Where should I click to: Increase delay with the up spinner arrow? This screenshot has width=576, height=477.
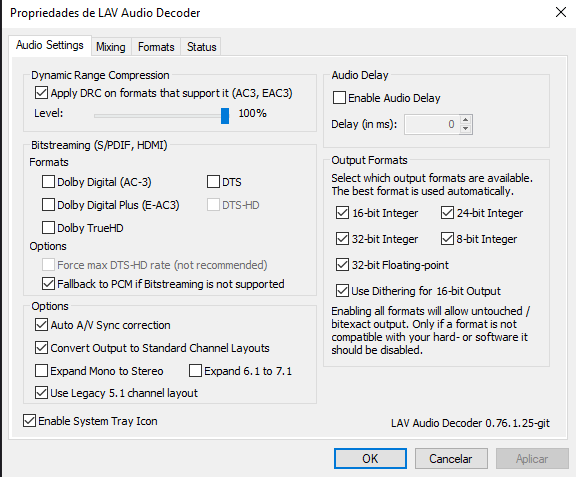tap(465, 120)
